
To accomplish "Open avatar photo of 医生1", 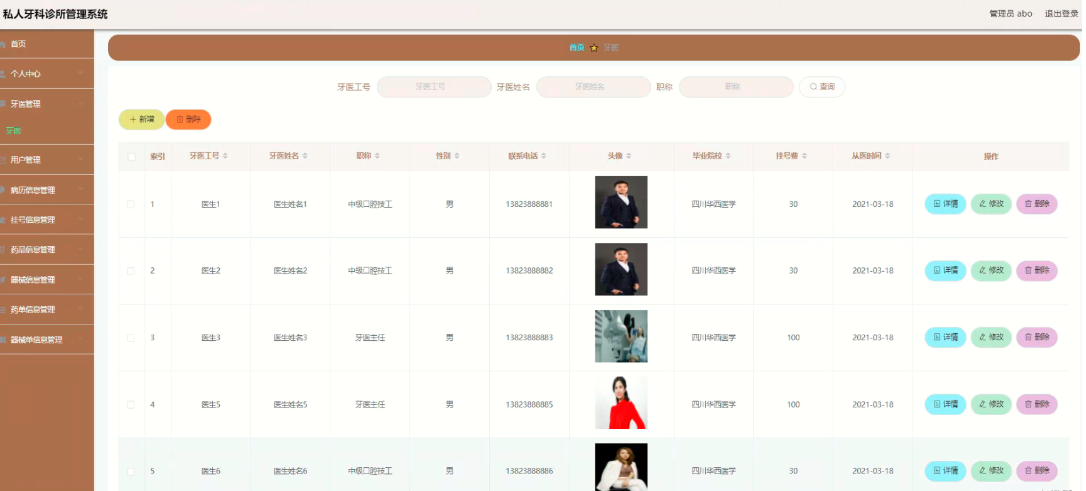I will [621, 202].
